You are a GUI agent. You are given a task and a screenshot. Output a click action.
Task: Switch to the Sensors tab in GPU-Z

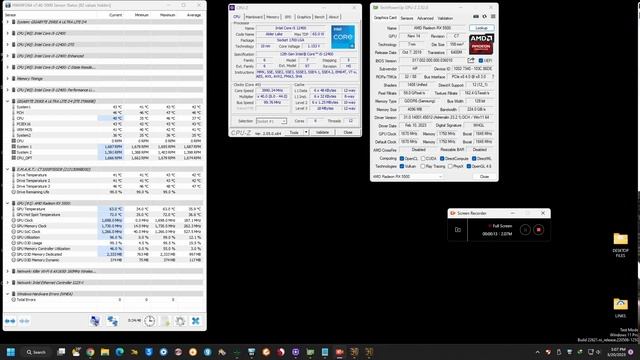coord(407,18)
